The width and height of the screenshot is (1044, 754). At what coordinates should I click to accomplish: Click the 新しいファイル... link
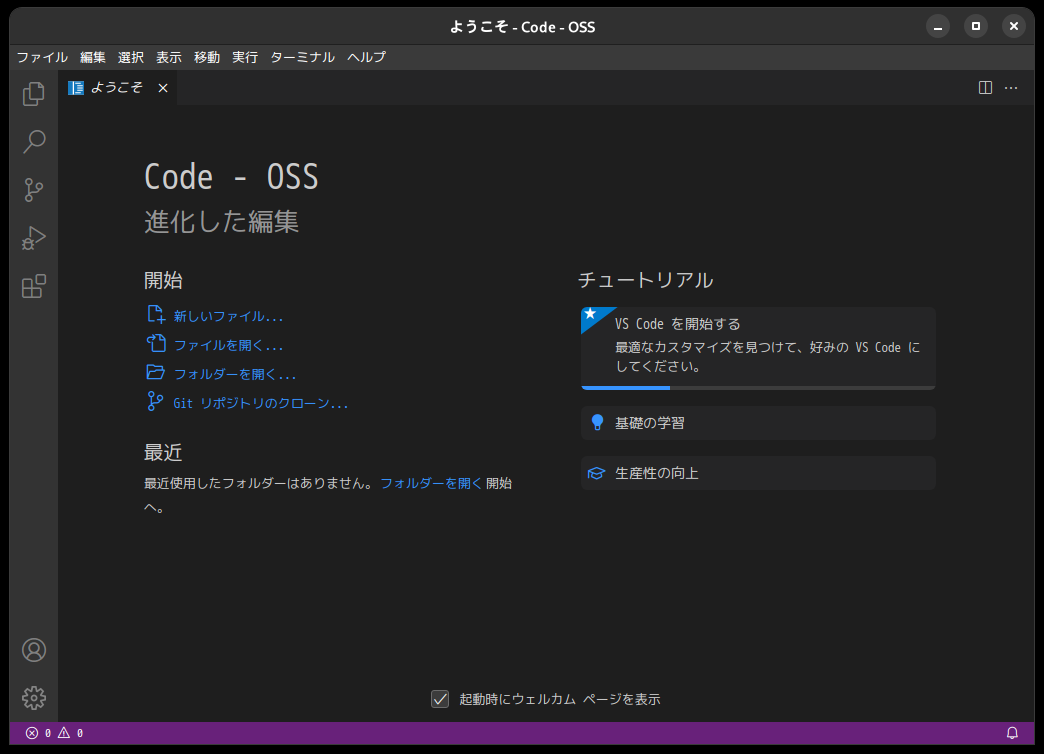click(x=228, y=316)
